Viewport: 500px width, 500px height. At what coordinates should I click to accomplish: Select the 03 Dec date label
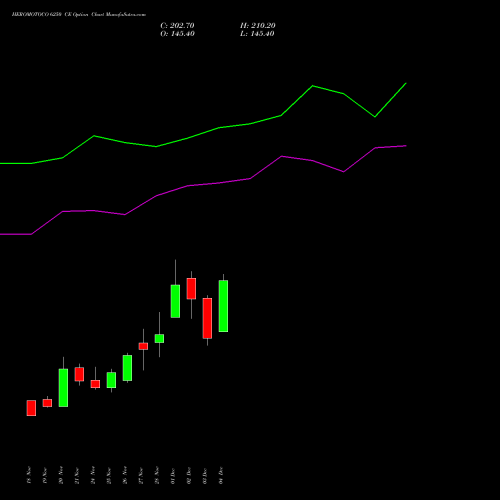pos(205,476)
